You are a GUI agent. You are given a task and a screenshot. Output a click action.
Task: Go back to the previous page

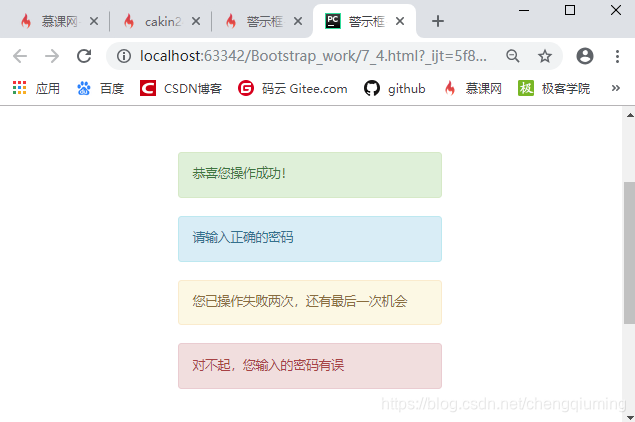[20, 56]
